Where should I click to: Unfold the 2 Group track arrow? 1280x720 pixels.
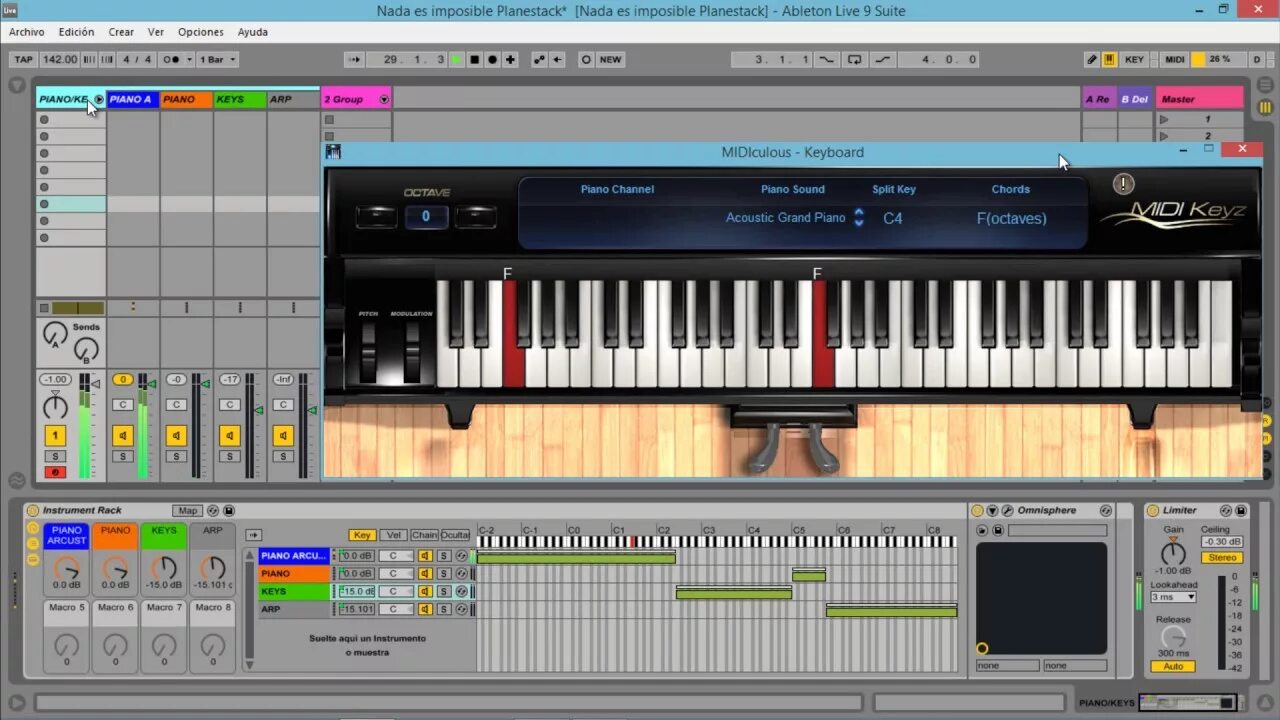pyautogui.click(x=384, y=99)
